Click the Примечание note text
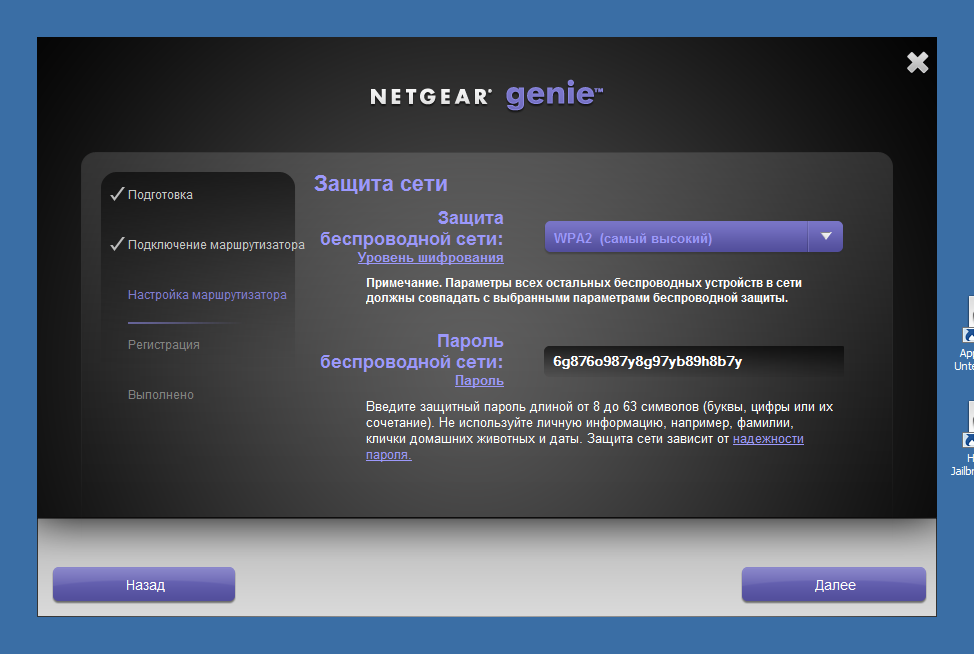The image size is (974, 654). (583, 290)
